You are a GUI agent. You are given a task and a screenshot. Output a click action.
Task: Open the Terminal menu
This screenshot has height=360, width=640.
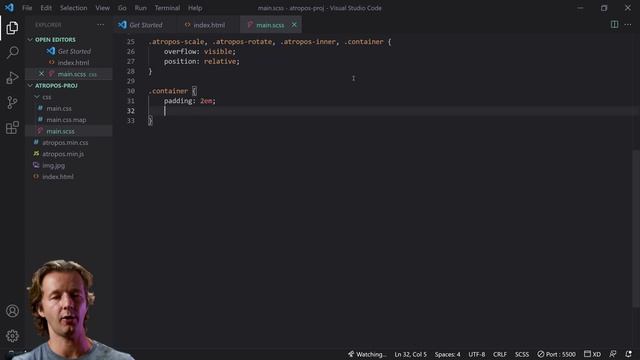[x=167, y=8]
